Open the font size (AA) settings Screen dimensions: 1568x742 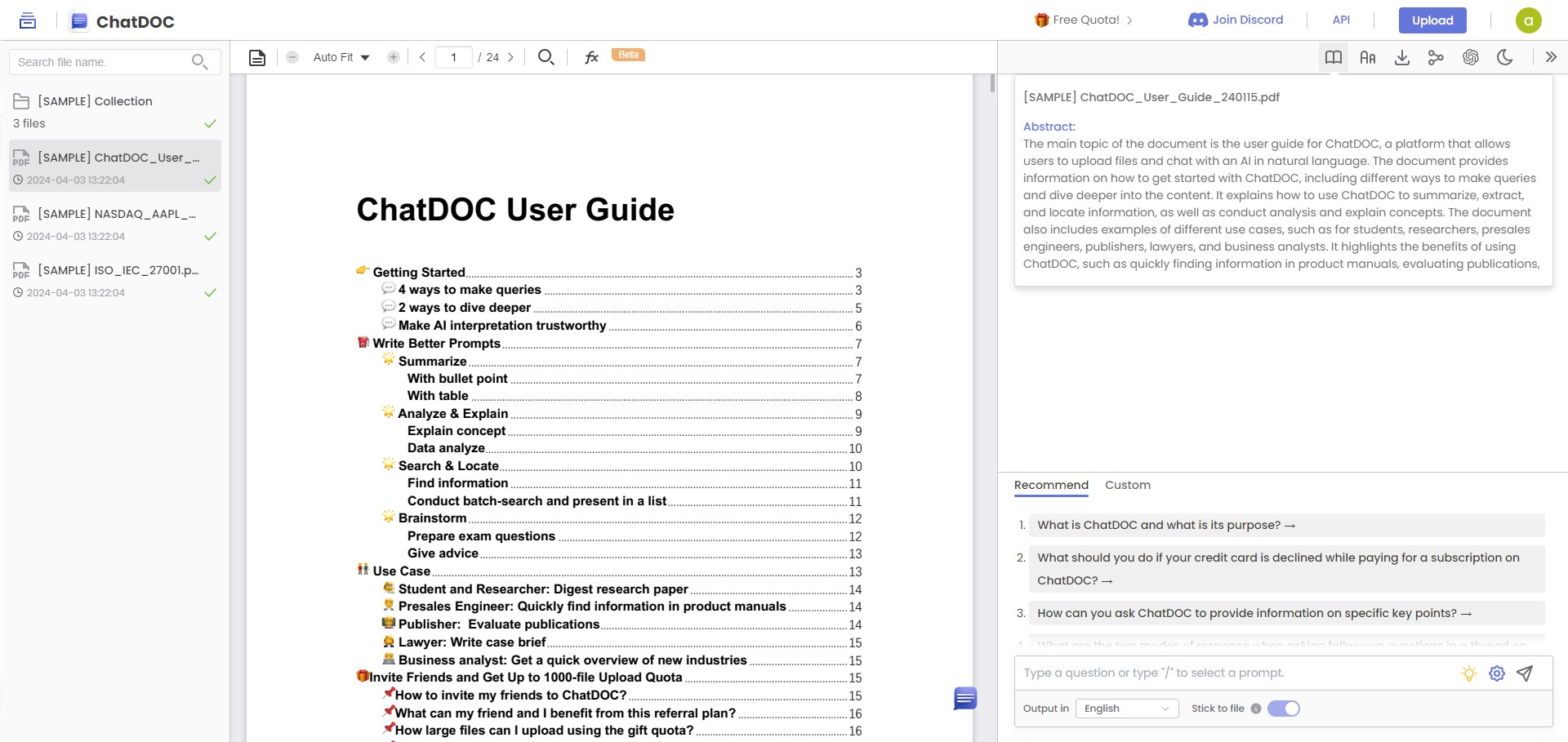(1368, 57)
